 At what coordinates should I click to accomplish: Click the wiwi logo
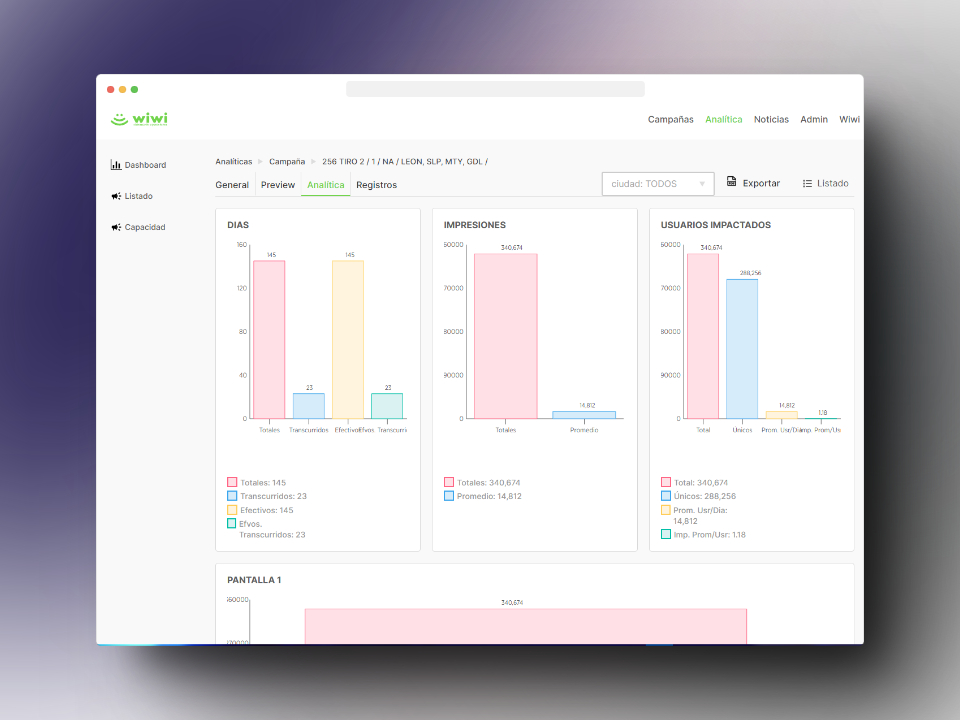click(x=139, y=119)
